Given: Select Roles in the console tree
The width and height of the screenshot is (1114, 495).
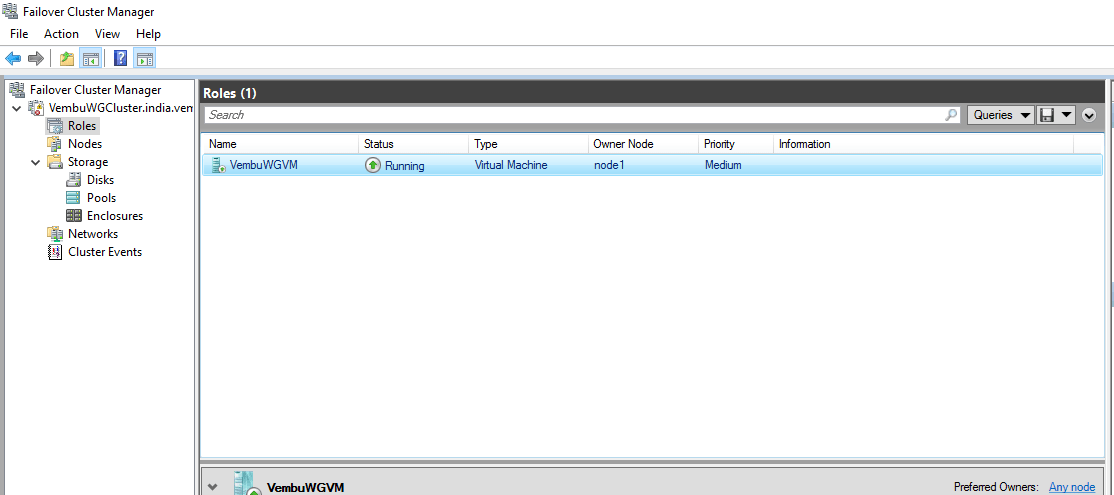Looking at the screenshot, I should pos(82,126).
